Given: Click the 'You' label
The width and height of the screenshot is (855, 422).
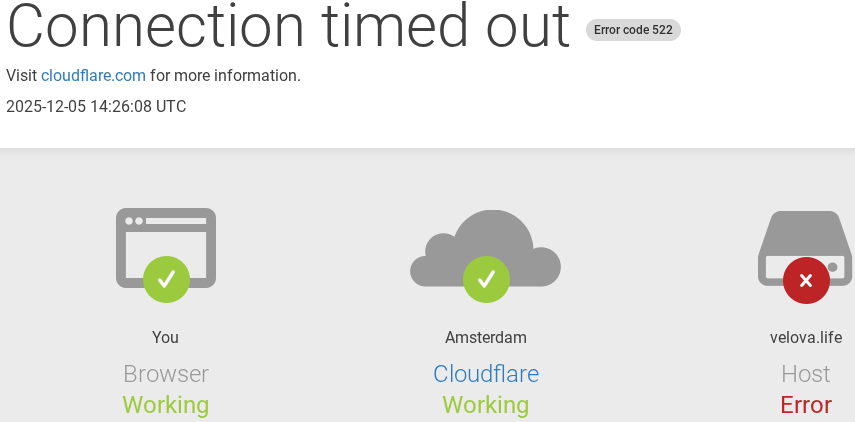Looking at the screenshot, I should (166, 338).
